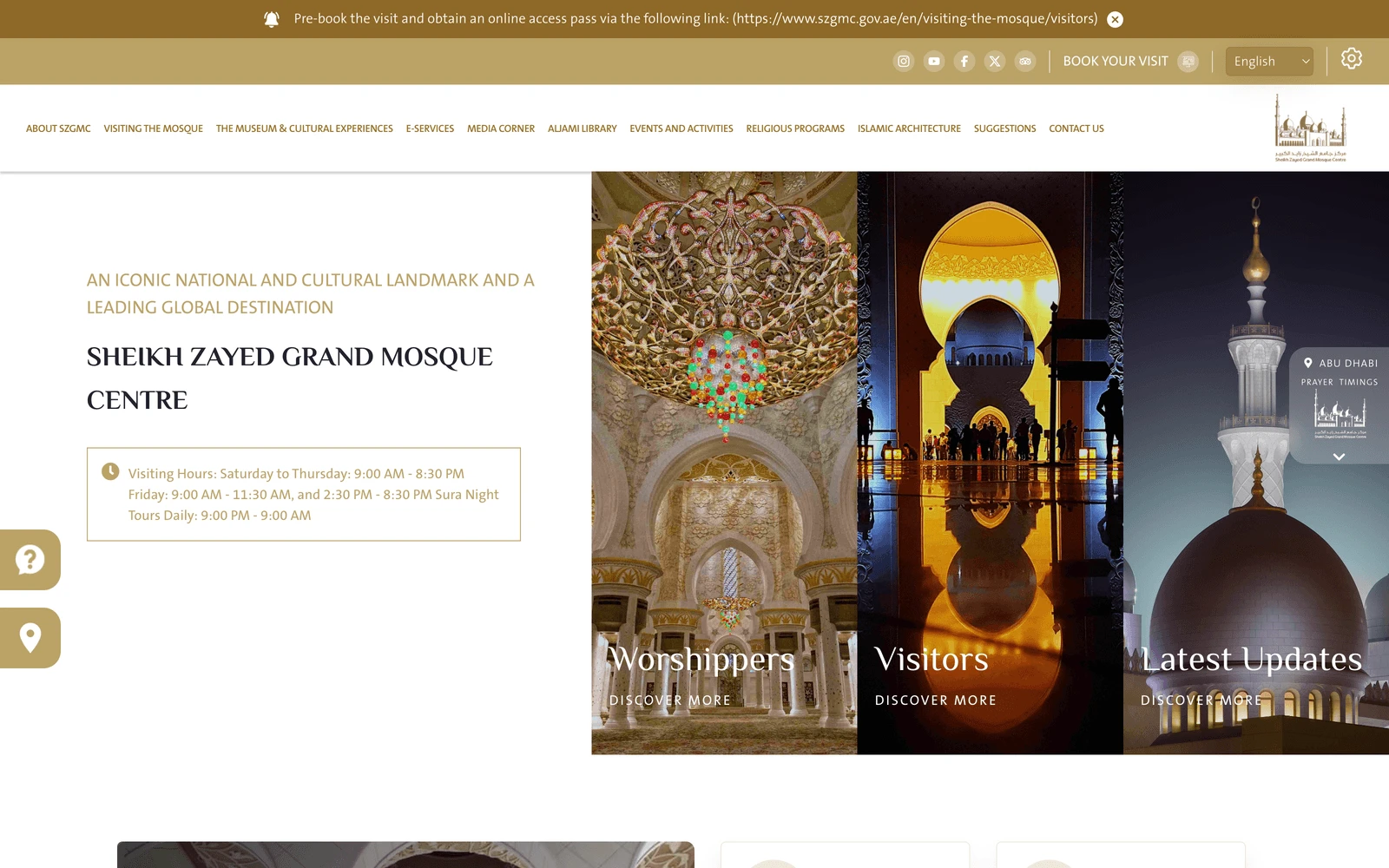Click the Abu Dhabi location pin icon
This screenshot has width=1389, height=868.
pyautogui.click(x=1308, y=363)
